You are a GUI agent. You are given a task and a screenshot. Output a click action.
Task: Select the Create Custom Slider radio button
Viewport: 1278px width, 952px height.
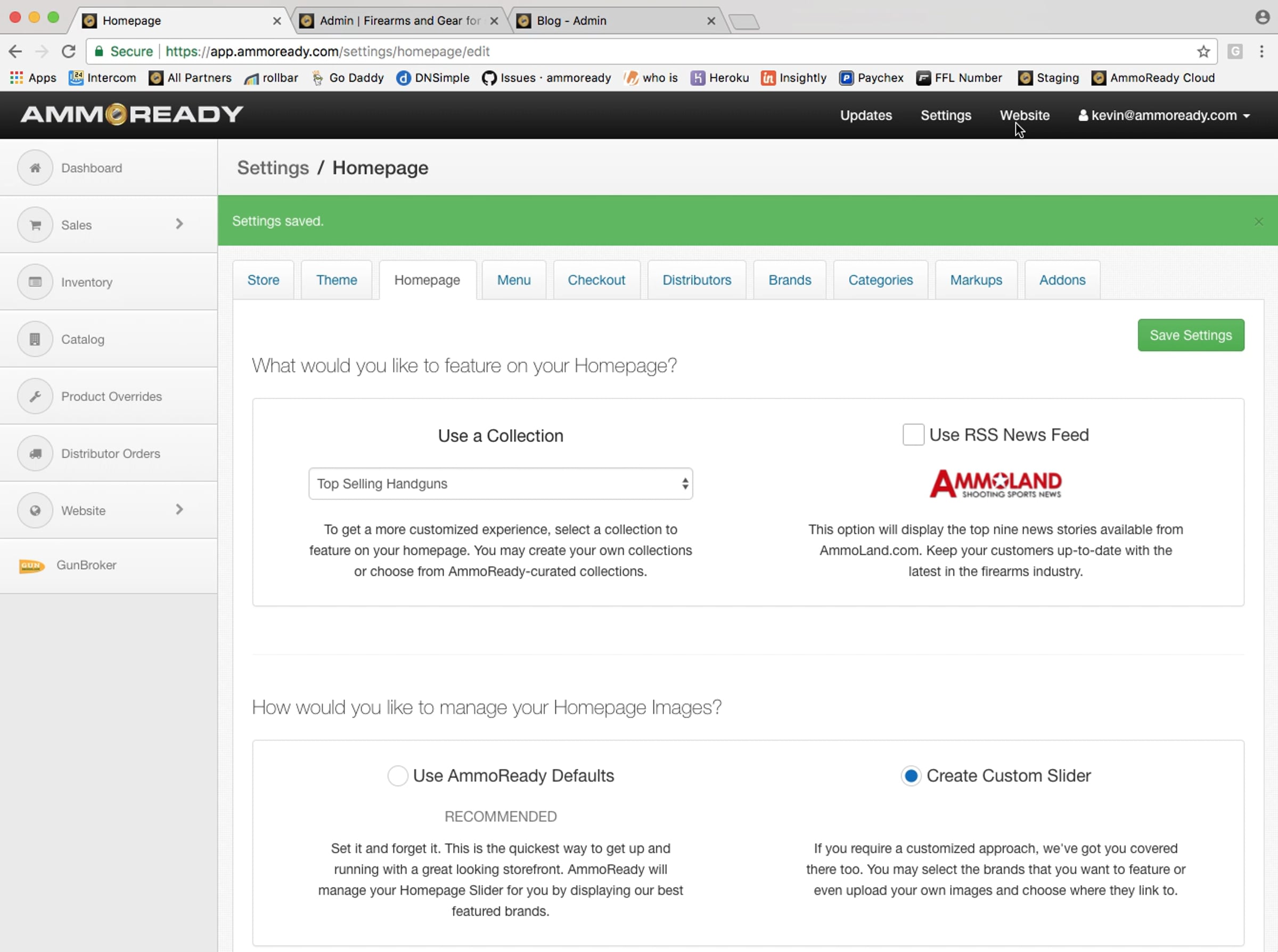point(911,776)
